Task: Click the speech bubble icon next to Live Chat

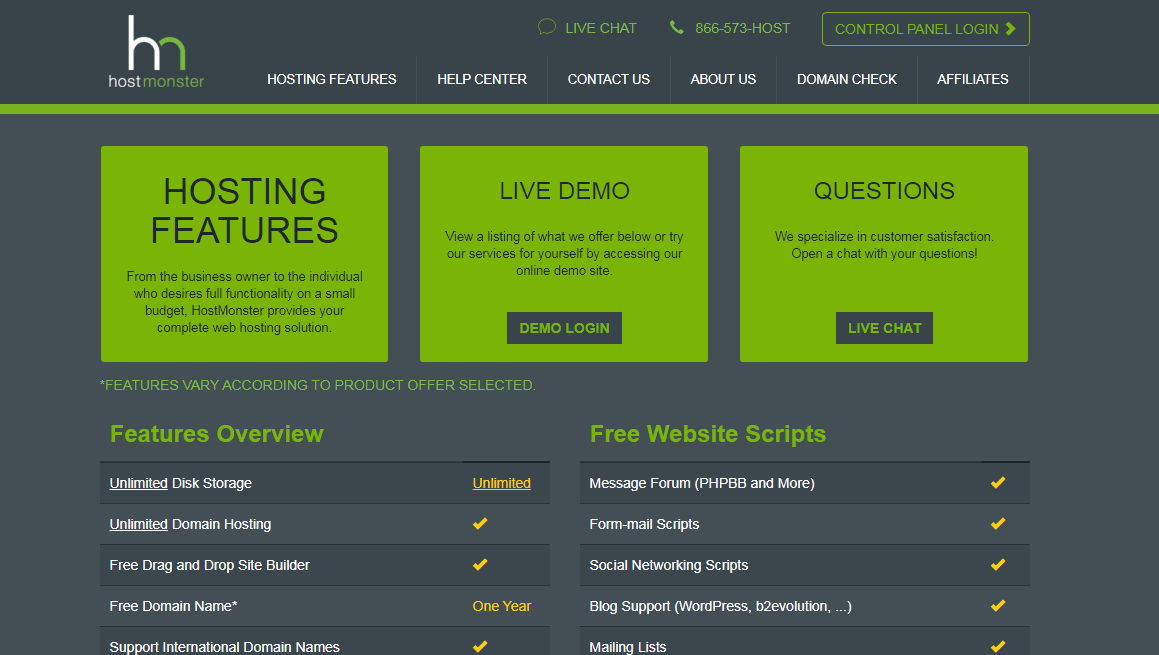Action: [x=545, y=27]
